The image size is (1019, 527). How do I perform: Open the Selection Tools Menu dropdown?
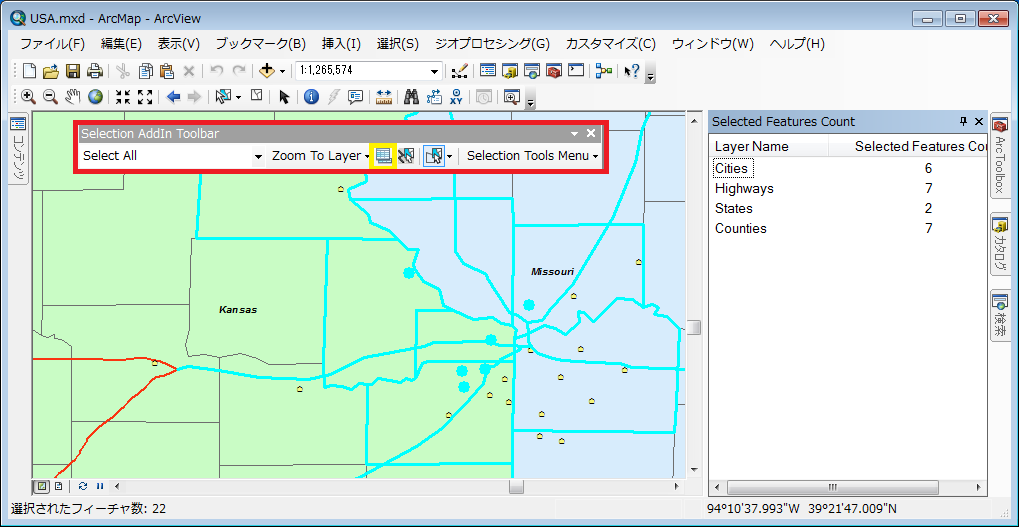pyautogui.click(x=532, y=156)
